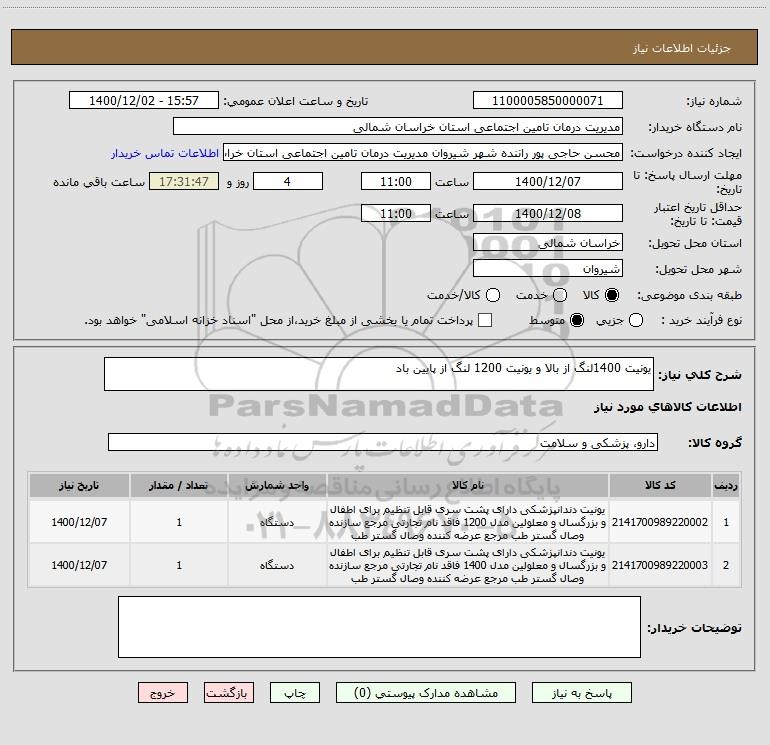Viewport: 770px width, 745px height.
Task: Click the remaining days field showing 4
Action: [x=288, y=181]
